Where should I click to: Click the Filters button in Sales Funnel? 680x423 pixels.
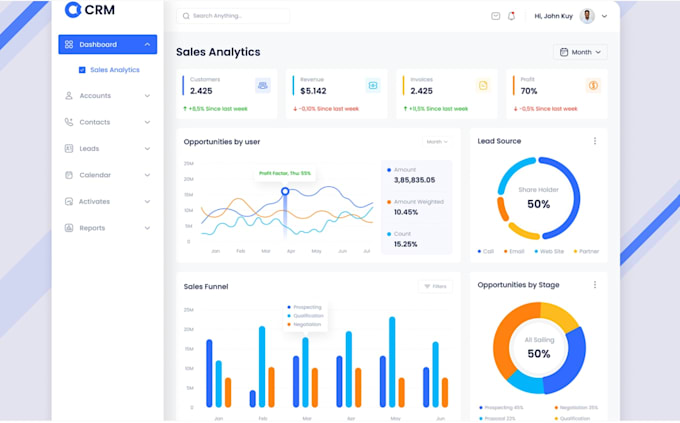point(435,286)
